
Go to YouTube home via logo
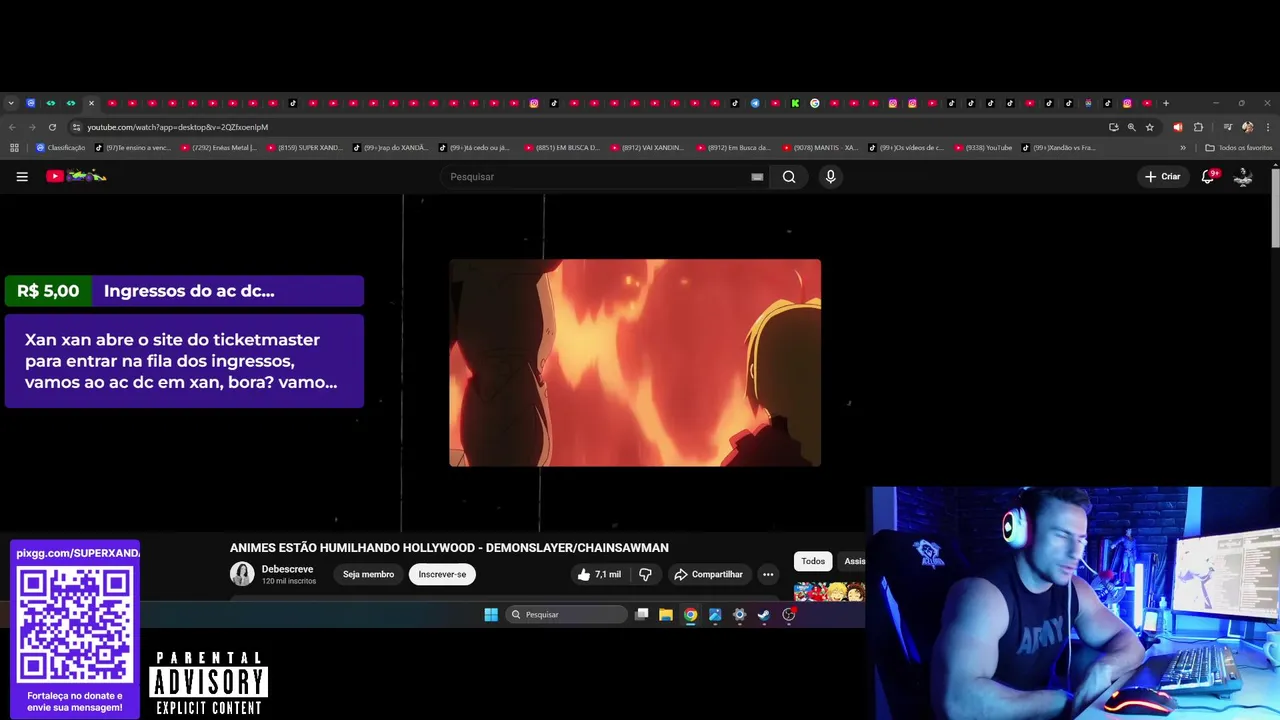click(76, 176)
